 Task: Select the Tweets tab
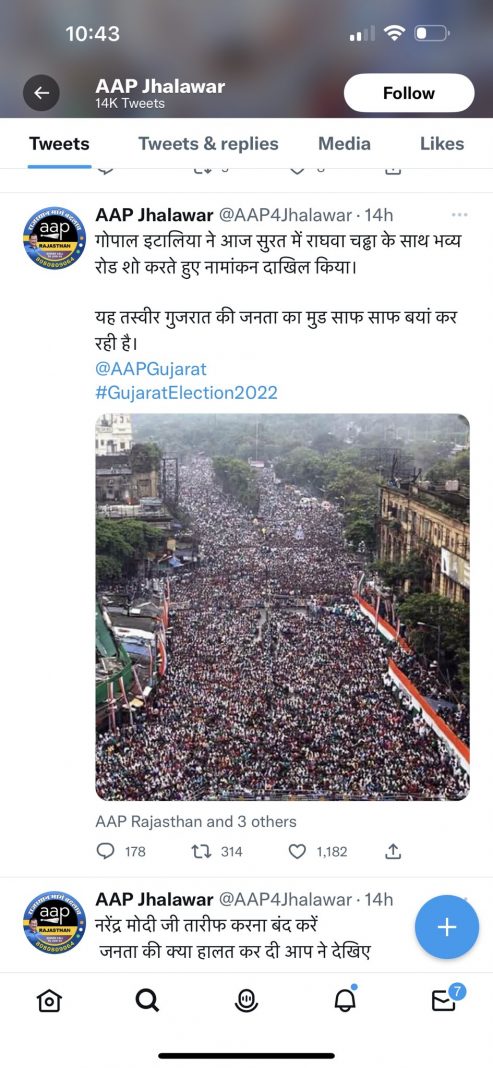tap(59, 144)
